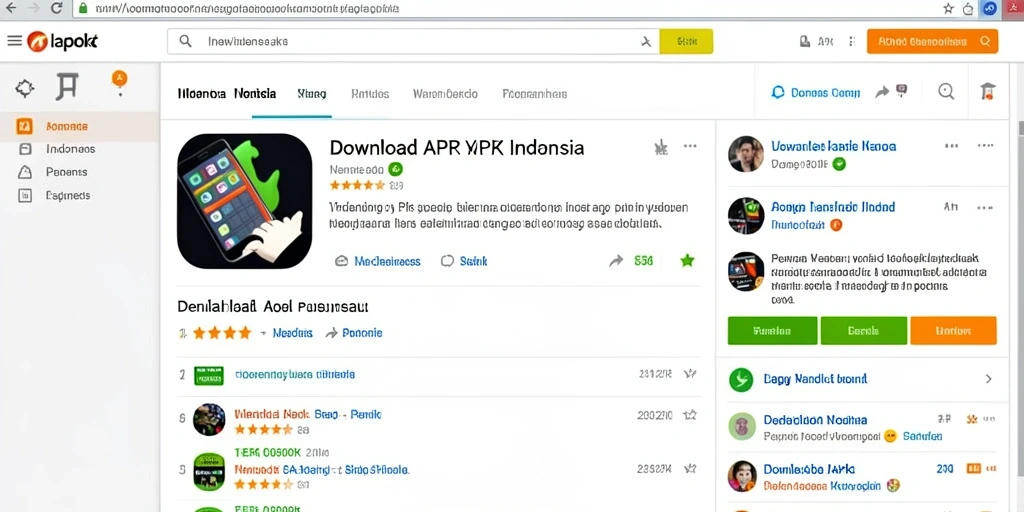Reload the page

click(x=57, y=8)
